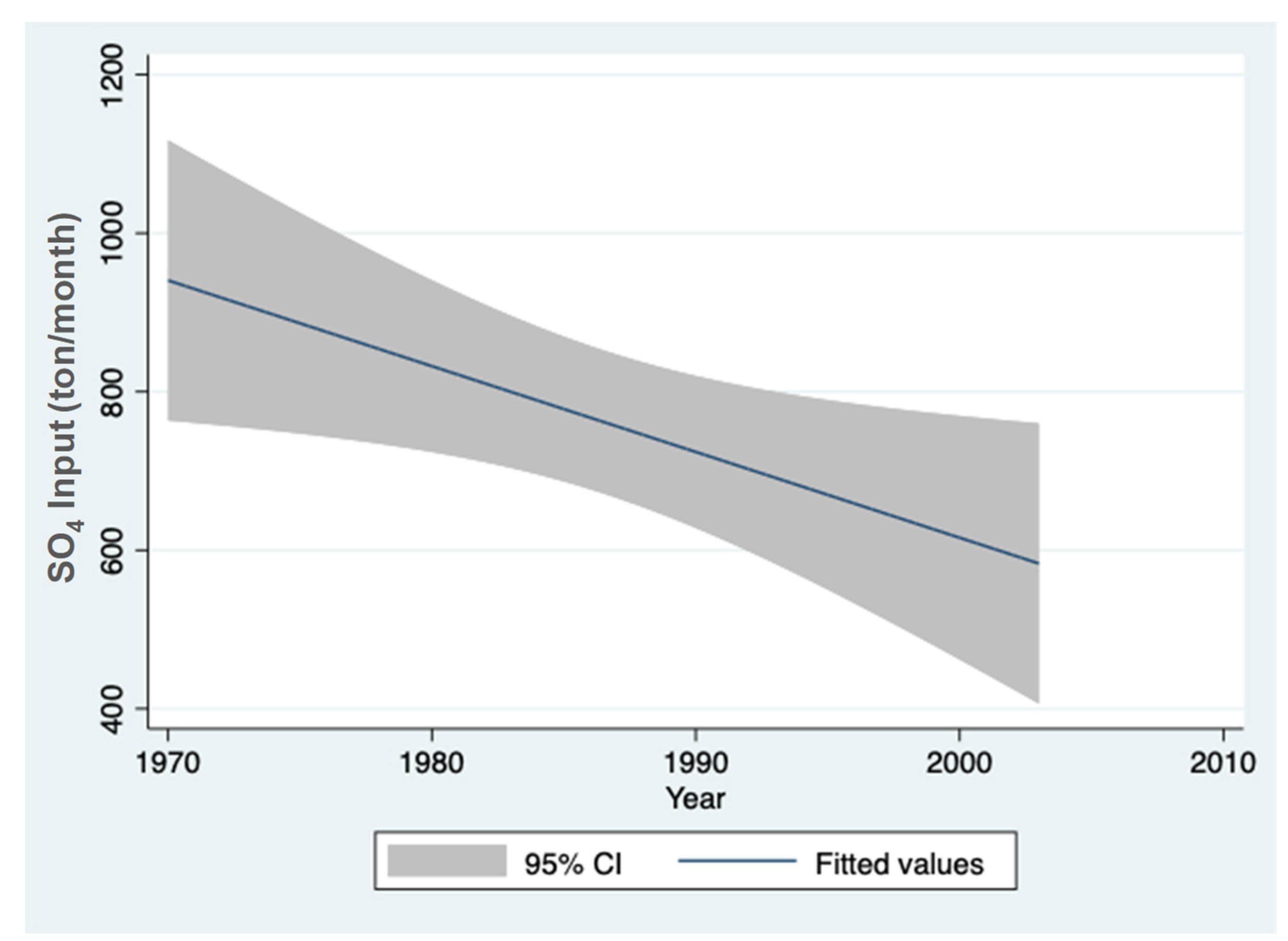
Task: Select the "Fitted values" legend label
Action: tap(899, 864)
